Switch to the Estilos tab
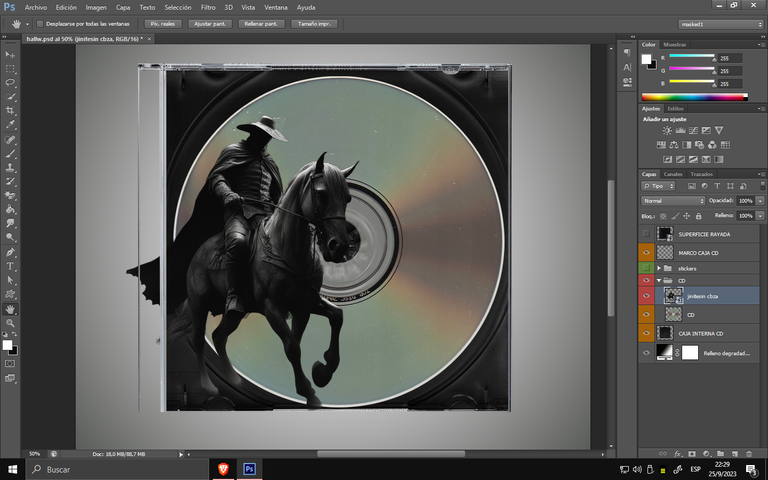The width and height of the screenshot is (768, 480). pos(675,109)
